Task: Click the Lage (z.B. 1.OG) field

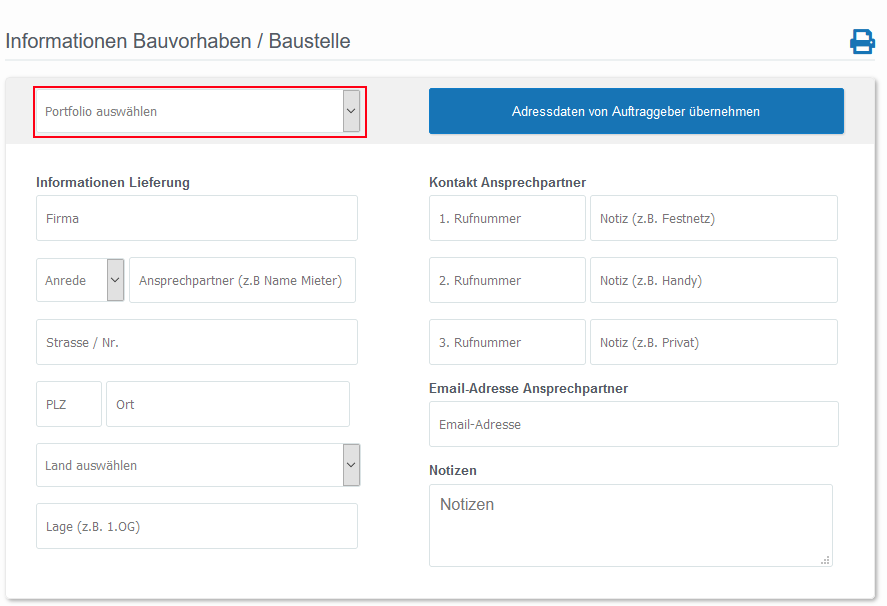Action: (x=197, y=526)
